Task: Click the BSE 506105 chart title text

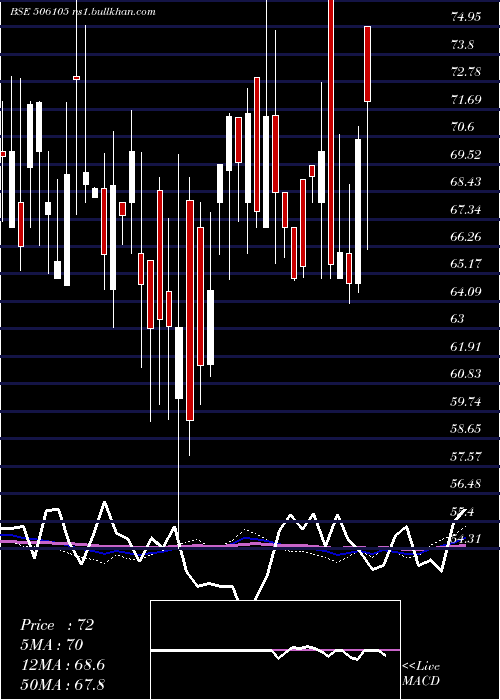Action: point(83,12)
